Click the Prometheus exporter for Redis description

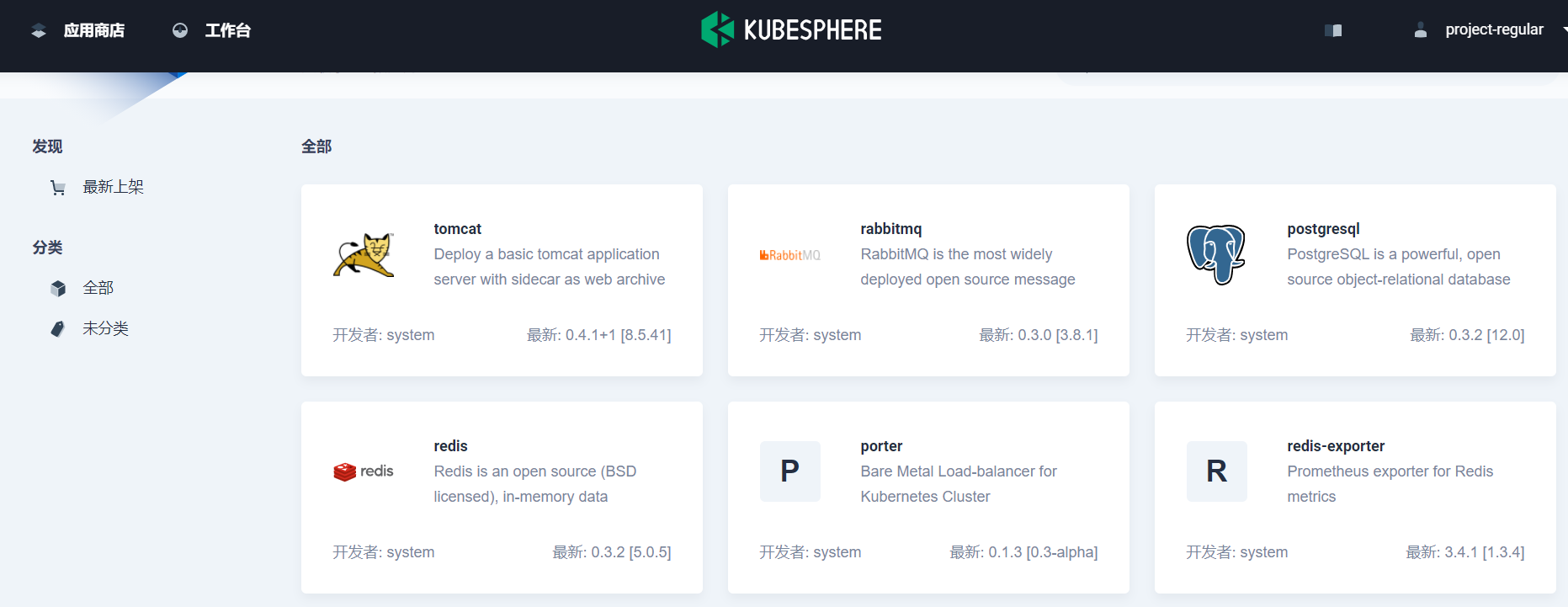tap(1390, 484)
